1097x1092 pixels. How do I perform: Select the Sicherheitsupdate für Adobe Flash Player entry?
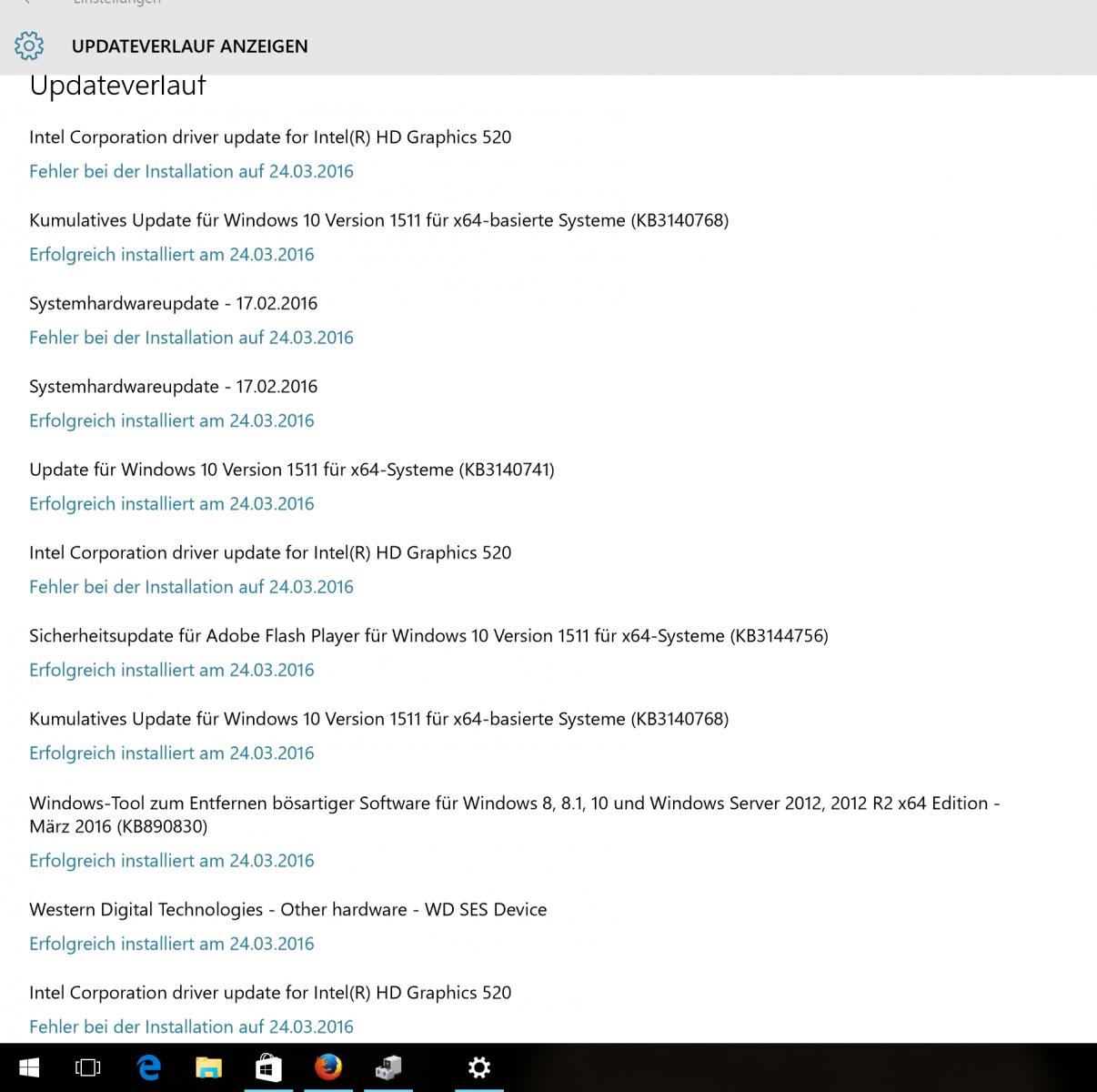coord(428,636)
